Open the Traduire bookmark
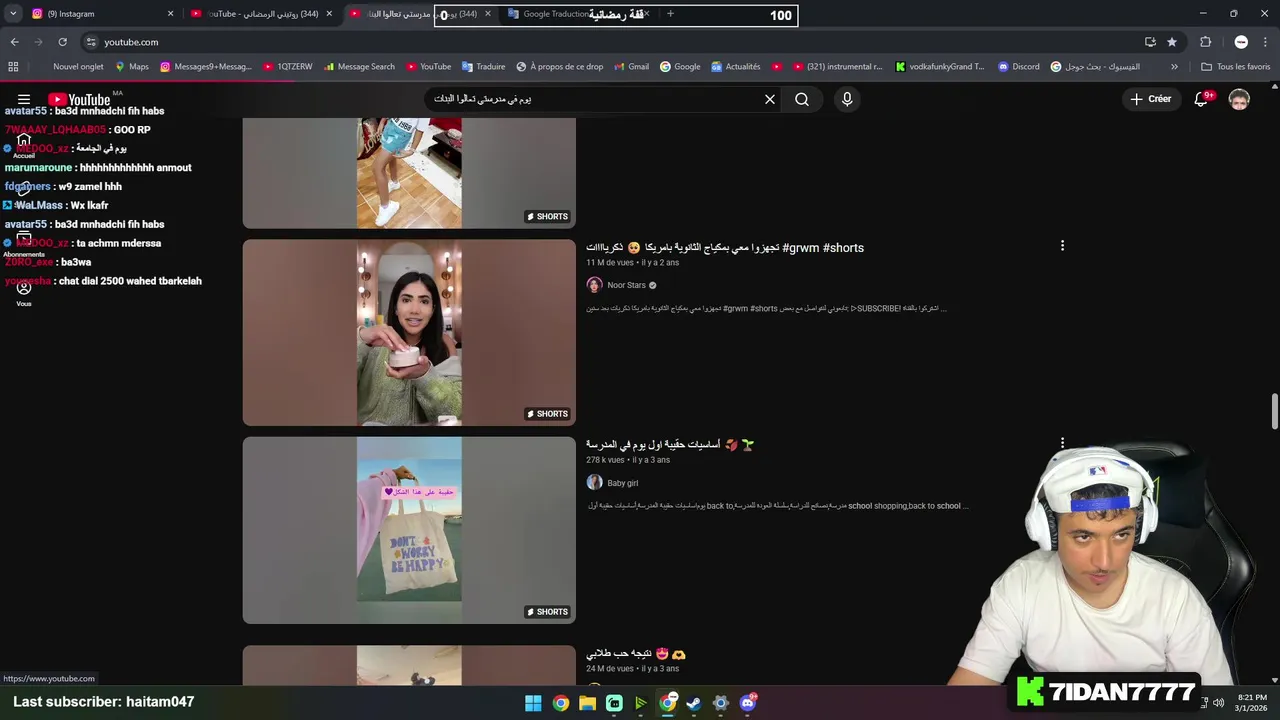The height and width of the screenshot is (720, 1280). point(483,67)
